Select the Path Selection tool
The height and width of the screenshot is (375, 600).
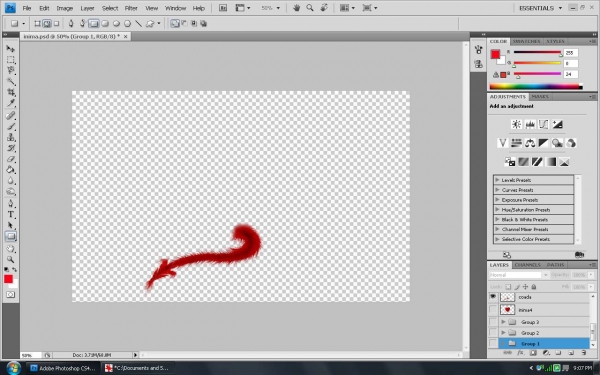(x=11, y=225)
